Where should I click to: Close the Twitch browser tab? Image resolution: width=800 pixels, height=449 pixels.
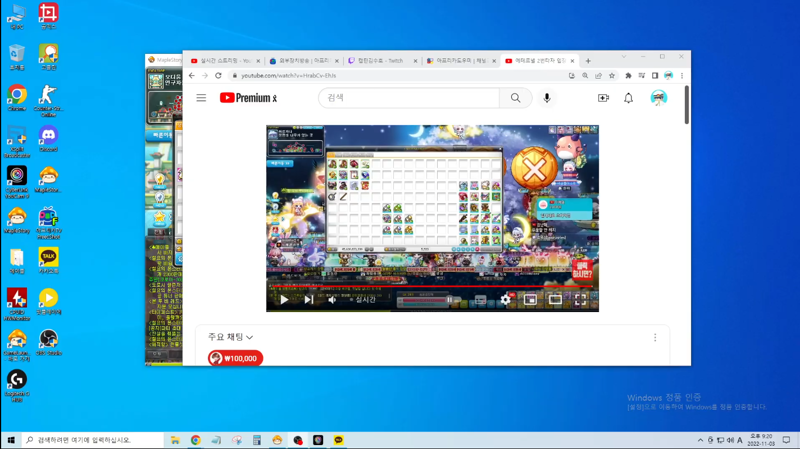(x=415, y=61)
